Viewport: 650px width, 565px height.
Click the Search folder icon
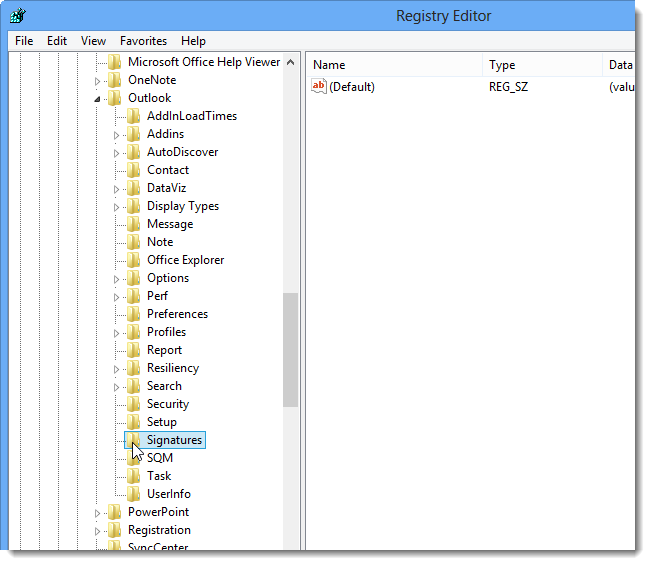click(x=133, y=386)
